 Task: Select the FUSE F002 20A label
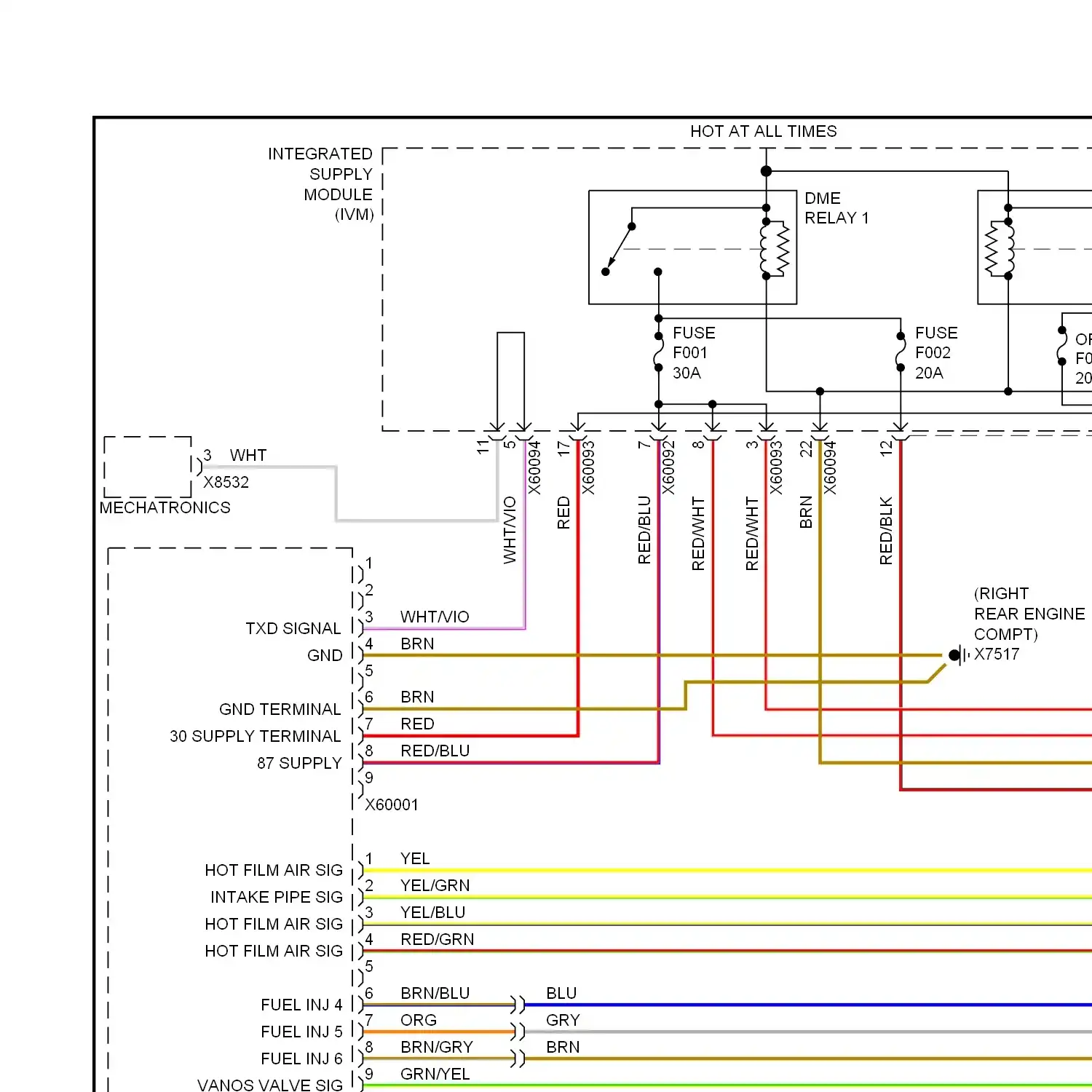pos(936,353)
